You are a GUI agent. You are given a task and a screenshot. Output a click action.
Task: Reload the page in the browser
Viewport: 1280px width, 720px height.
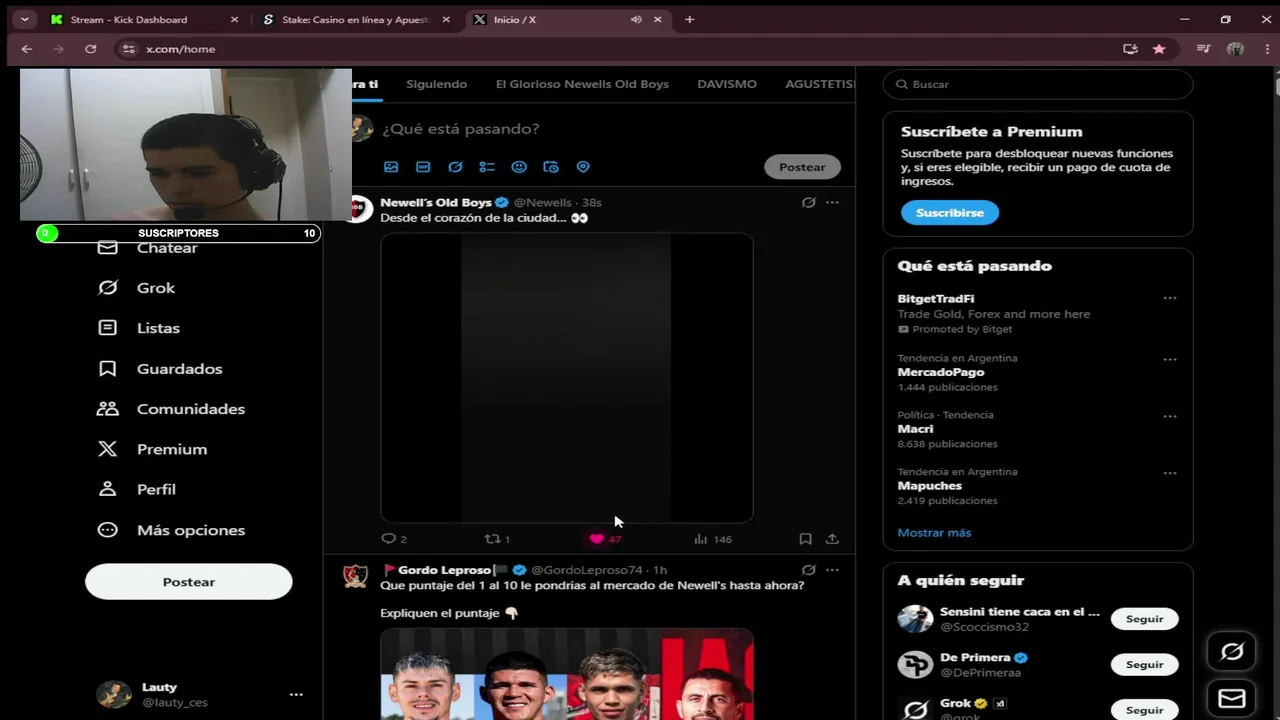(x=90, y=49)
